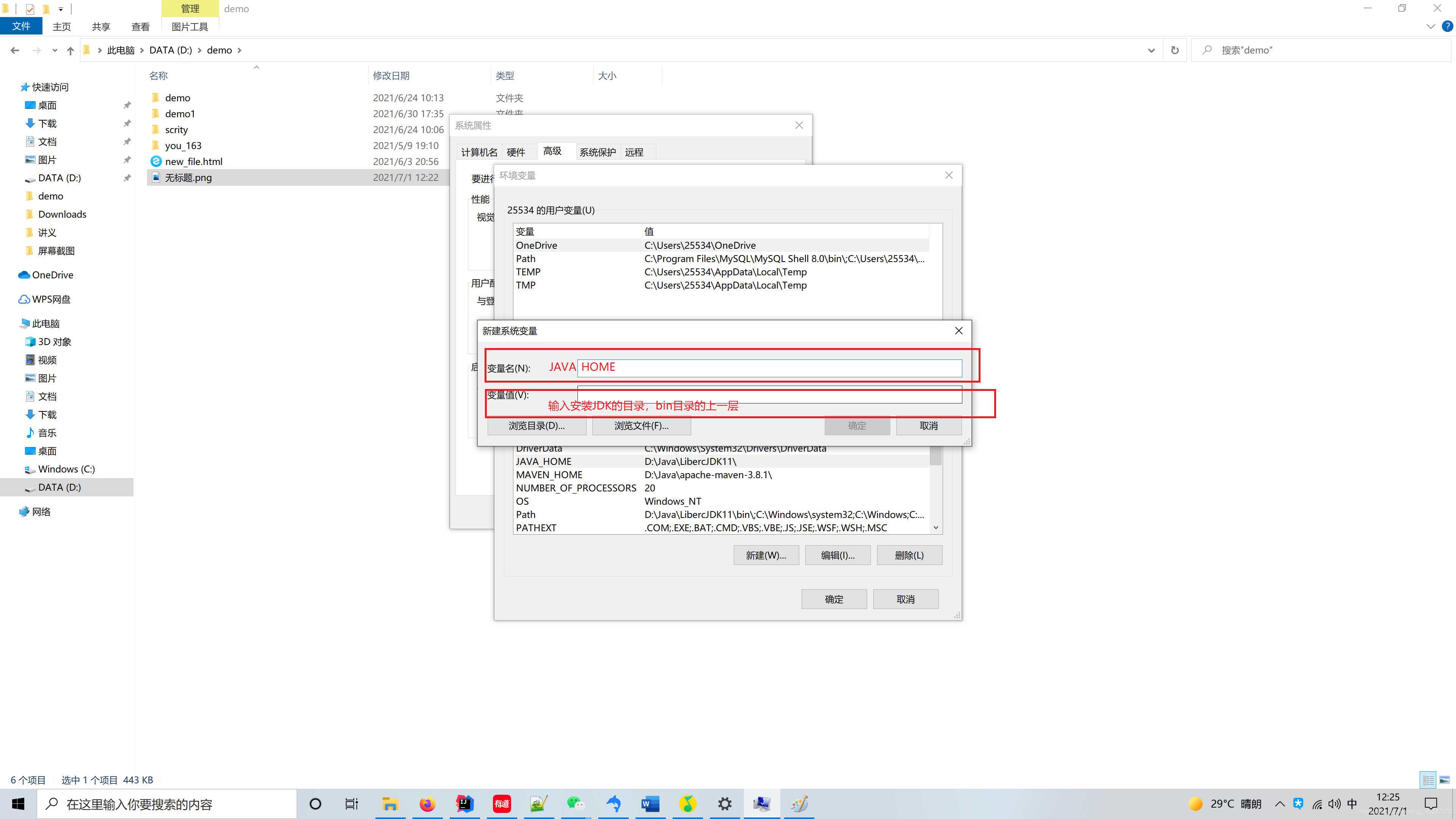Open recent locations dropdown arrow

click(x=55, y=51)
